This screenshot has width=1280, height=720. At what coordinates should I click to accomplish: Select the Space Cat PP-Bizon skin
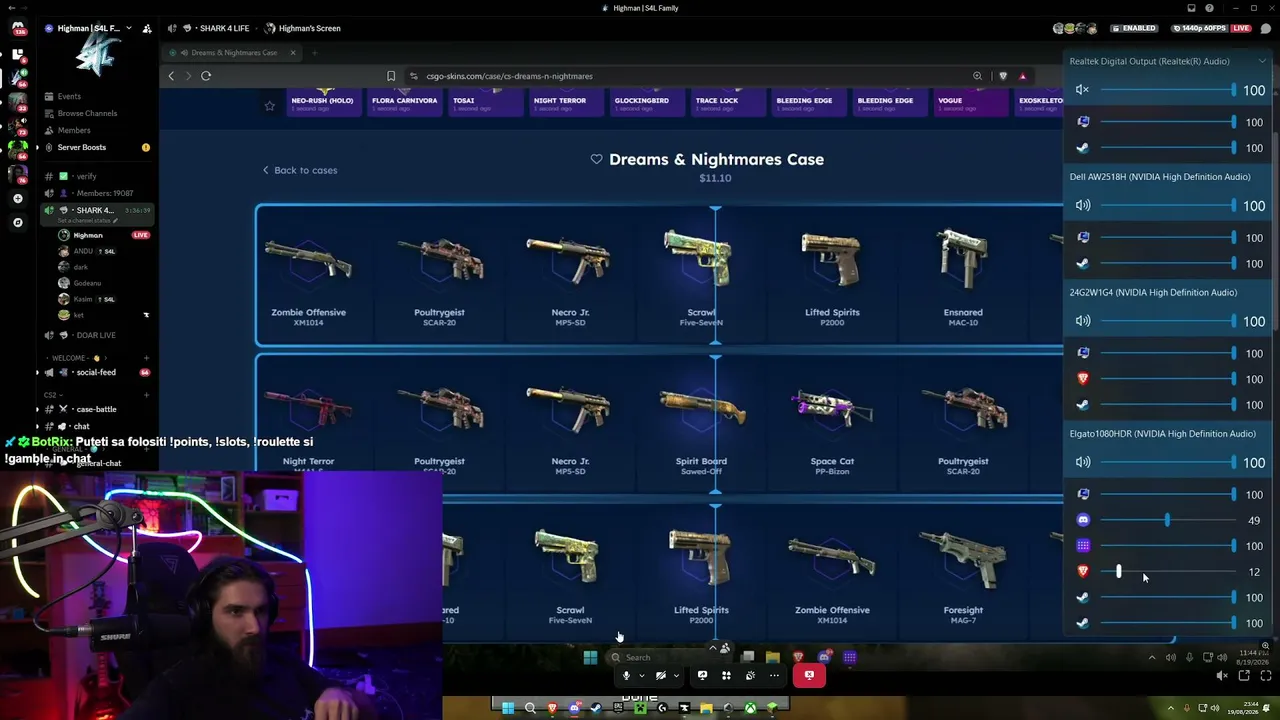pyautogui.click(x=832, y=425)
